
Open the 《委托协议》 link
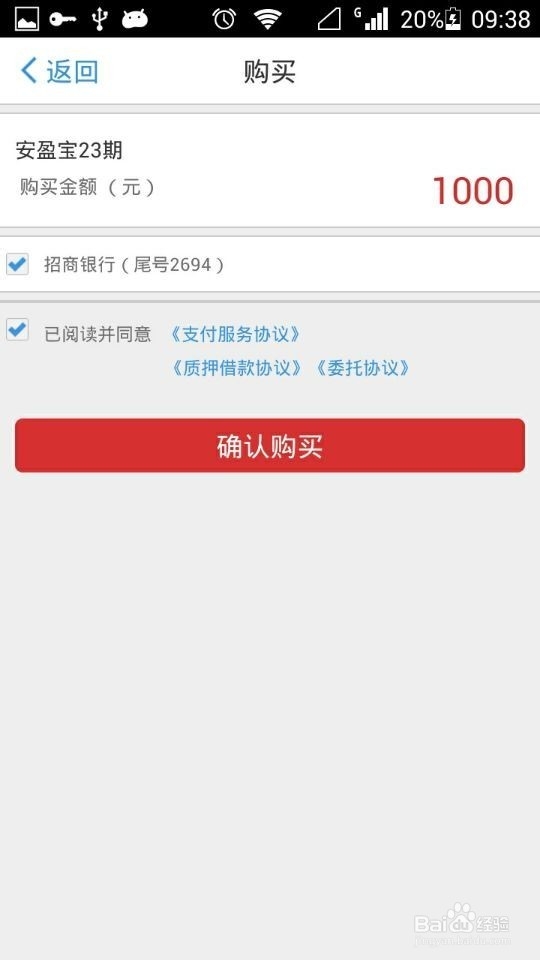pos(362,368)
